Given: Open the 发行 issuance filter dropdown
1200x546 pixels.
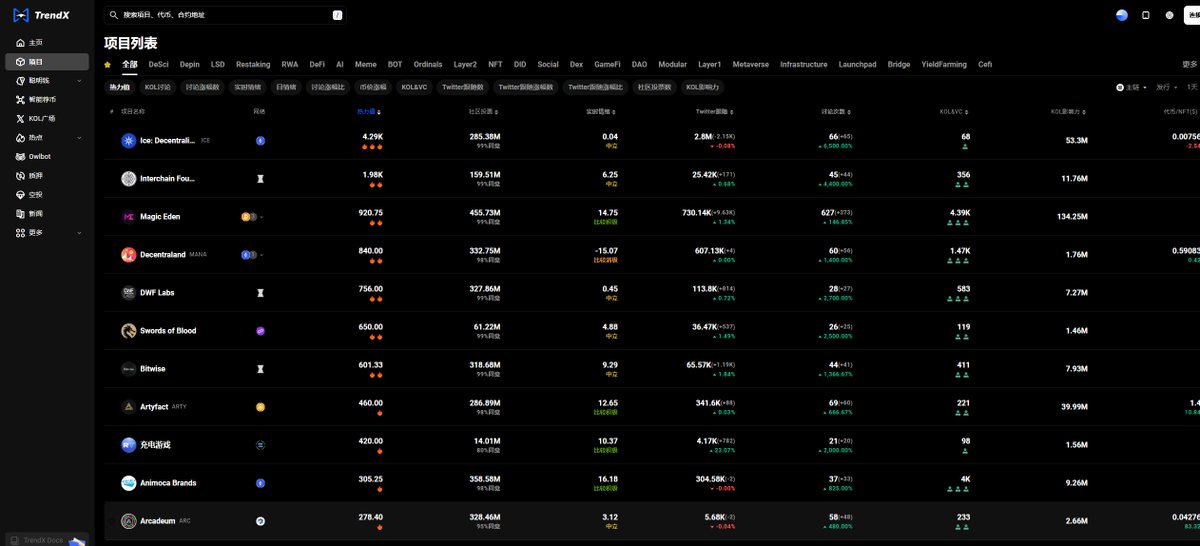Looking at the screenshot, I should pyautogui.click(x=1166, y=87).
